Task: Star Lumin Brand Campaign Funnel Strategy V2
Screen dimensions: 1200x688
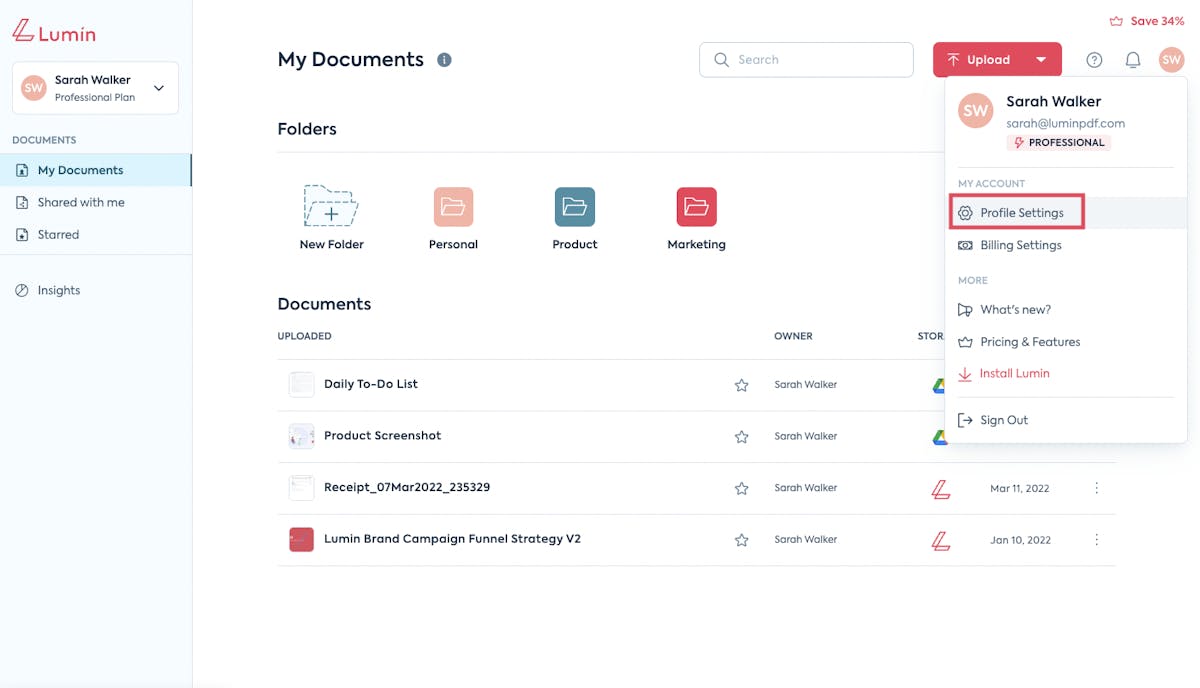Action: point(741,540)
